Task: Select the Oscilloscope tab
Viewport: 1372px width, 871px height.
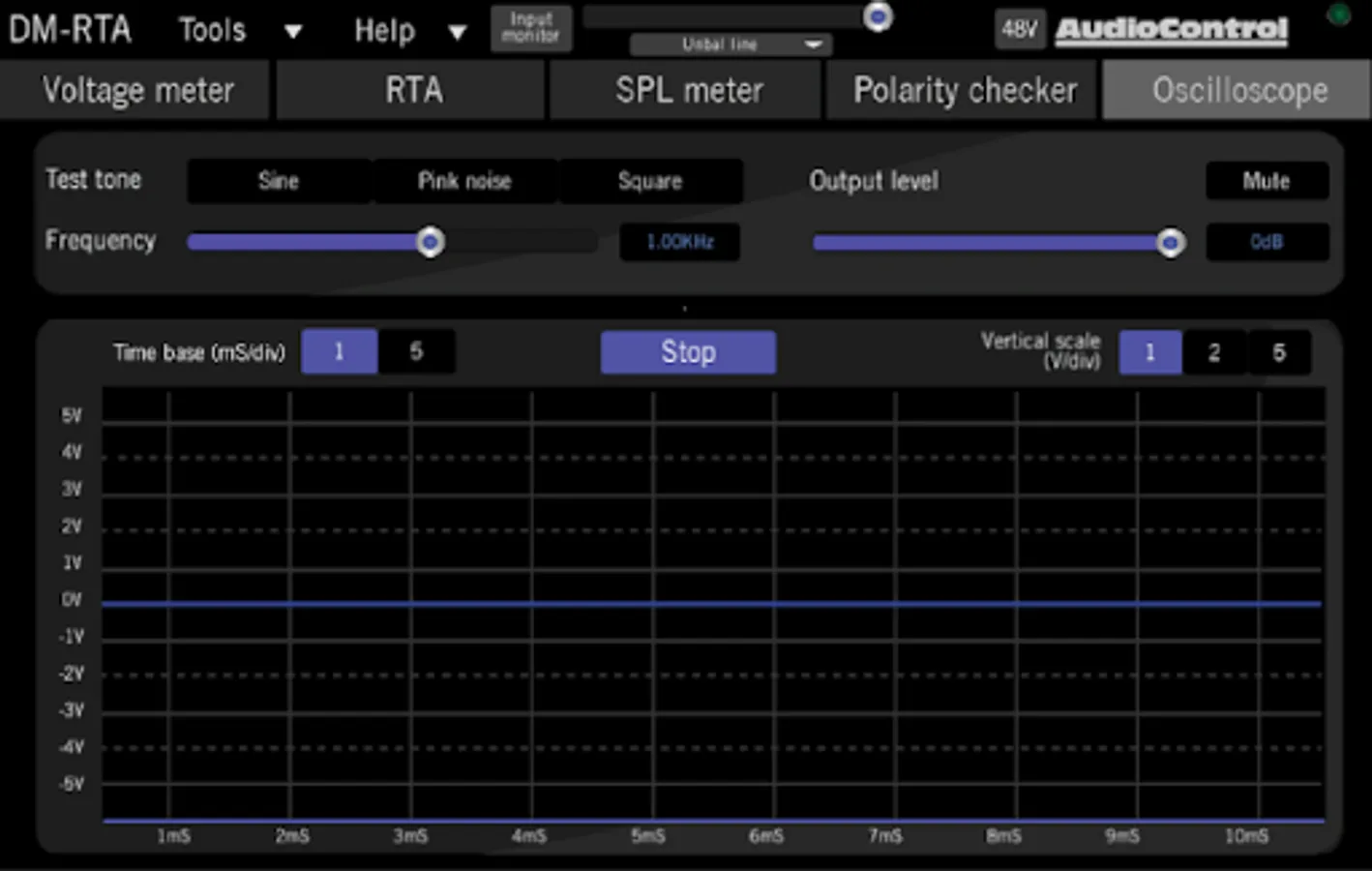Action: 1238,90
